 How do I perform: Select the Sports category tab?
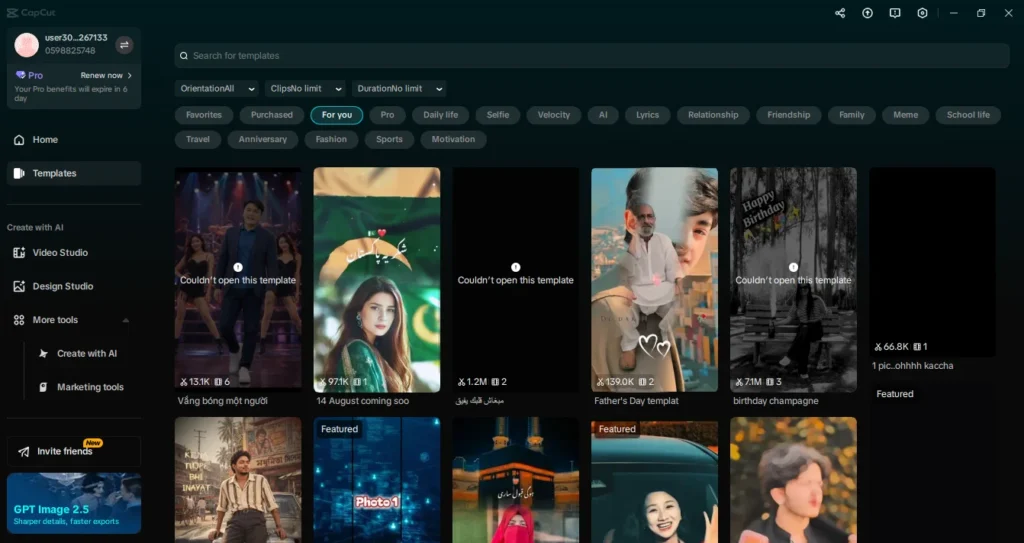coord(389,139)
